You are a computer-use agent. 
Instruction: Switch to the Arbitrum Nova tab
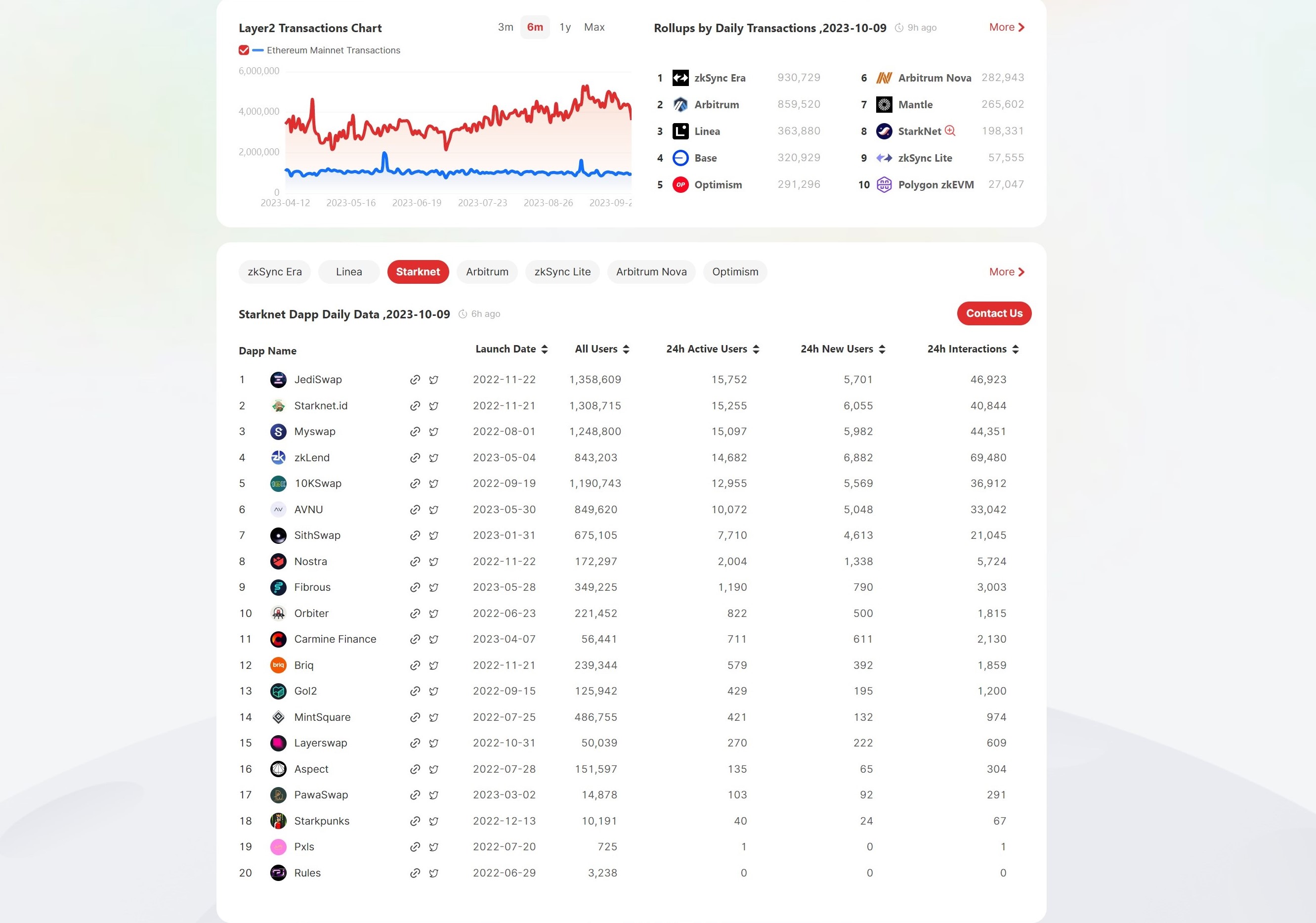tap(651, 272)
